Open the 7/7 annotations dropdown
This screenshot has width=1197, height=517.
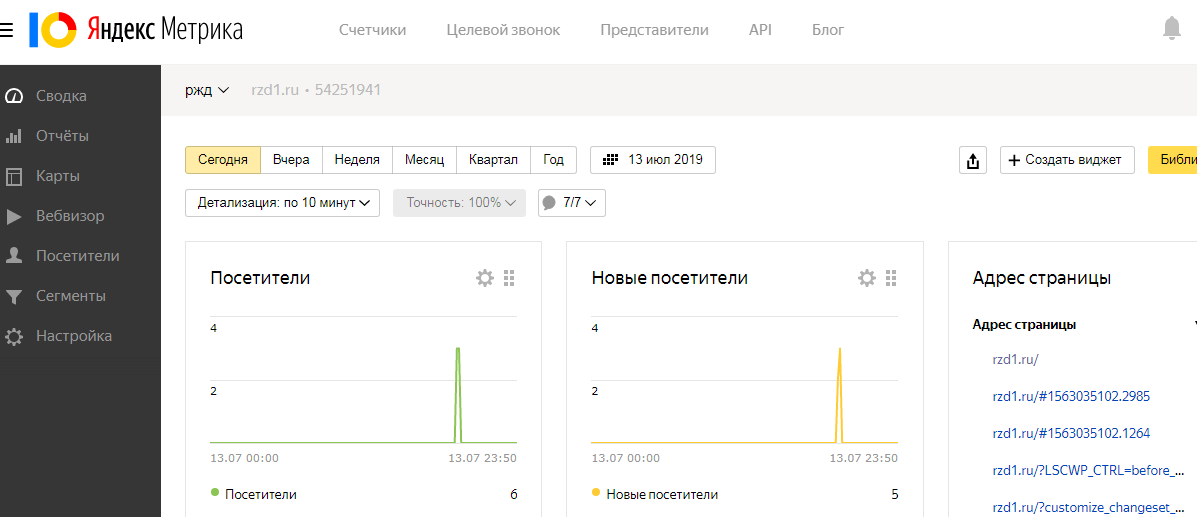point(572,203)
